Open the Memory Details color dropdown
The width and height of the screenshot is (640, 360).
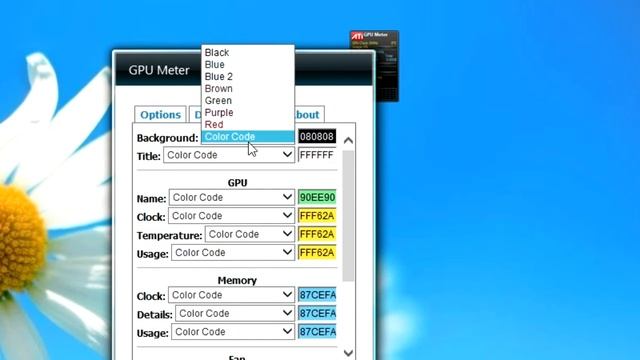tap(235, 313)
